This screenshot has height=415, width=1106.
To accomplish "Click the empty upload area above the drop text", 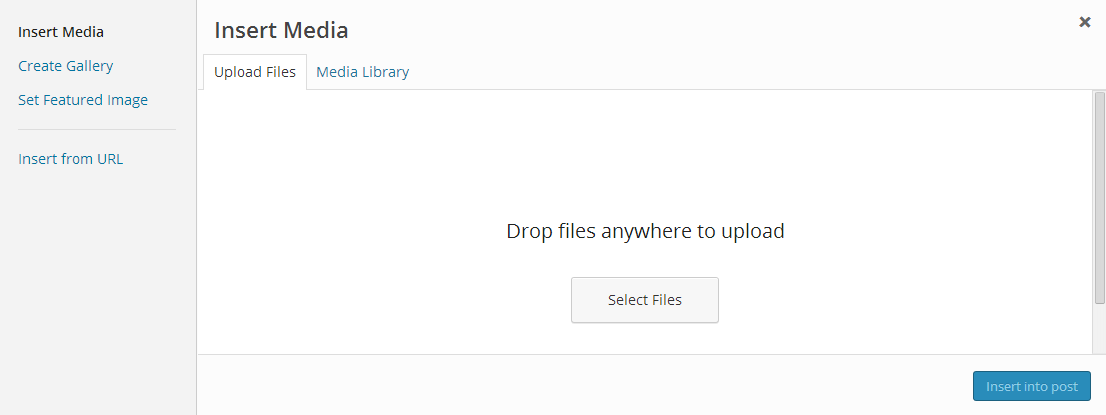I will point(645,150).
